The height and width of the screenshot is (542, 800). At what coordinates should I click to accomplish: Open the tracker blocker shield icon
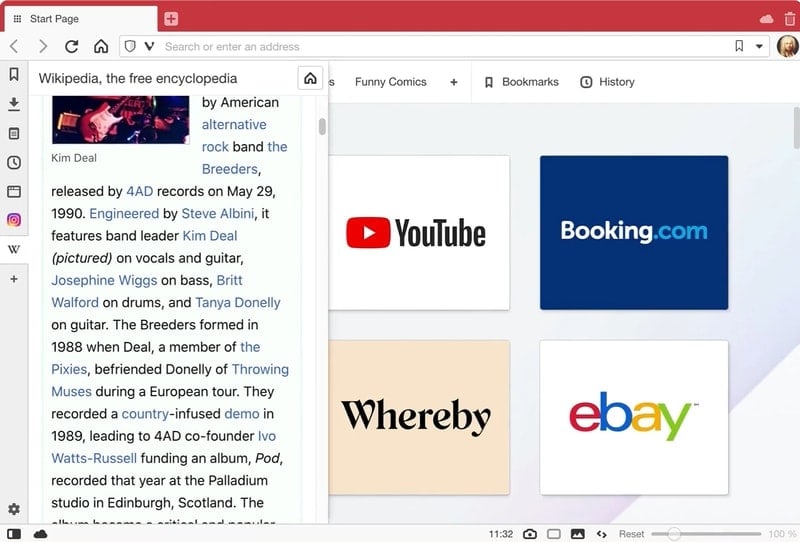[130, 46]
